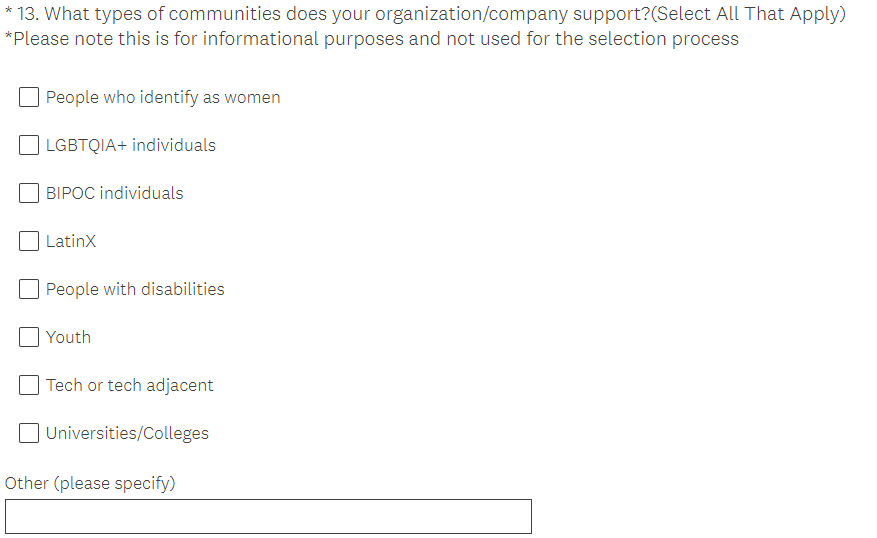Click the 'BIPOC individuals' label text
This screenshot has width=877, height=538.
coord(115,193)
